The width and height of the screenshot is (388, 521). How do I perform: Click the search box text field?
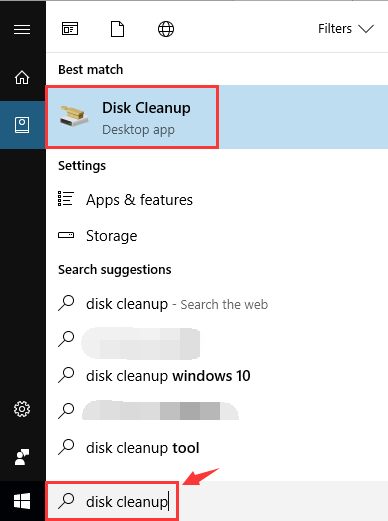(217, 501)
